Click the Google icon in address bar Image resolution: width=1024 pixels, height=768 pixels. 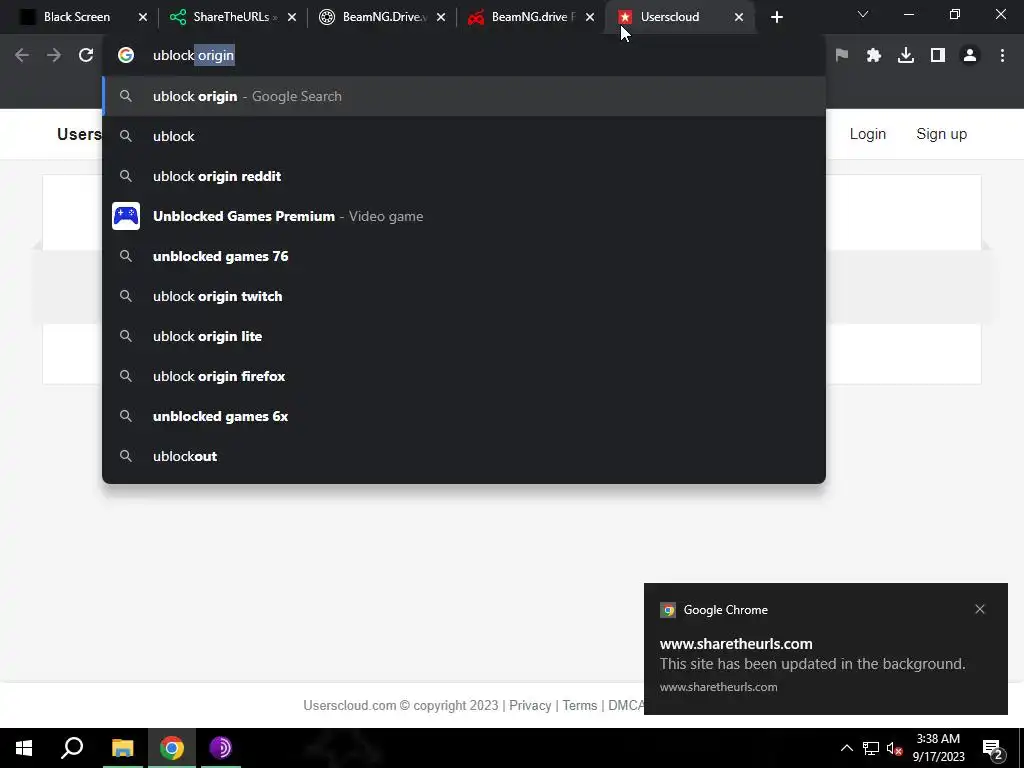coord(126,56)
